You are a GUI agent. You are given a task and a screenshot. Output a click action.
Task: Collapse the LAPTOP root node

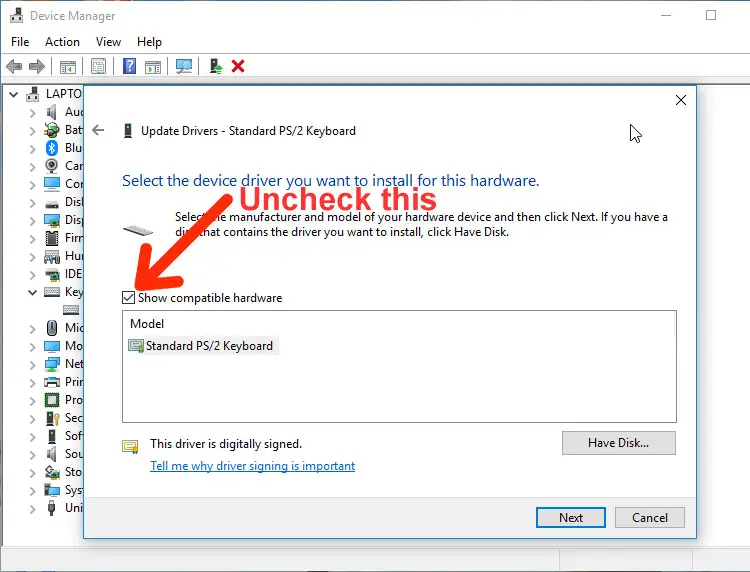coord(14,94)
